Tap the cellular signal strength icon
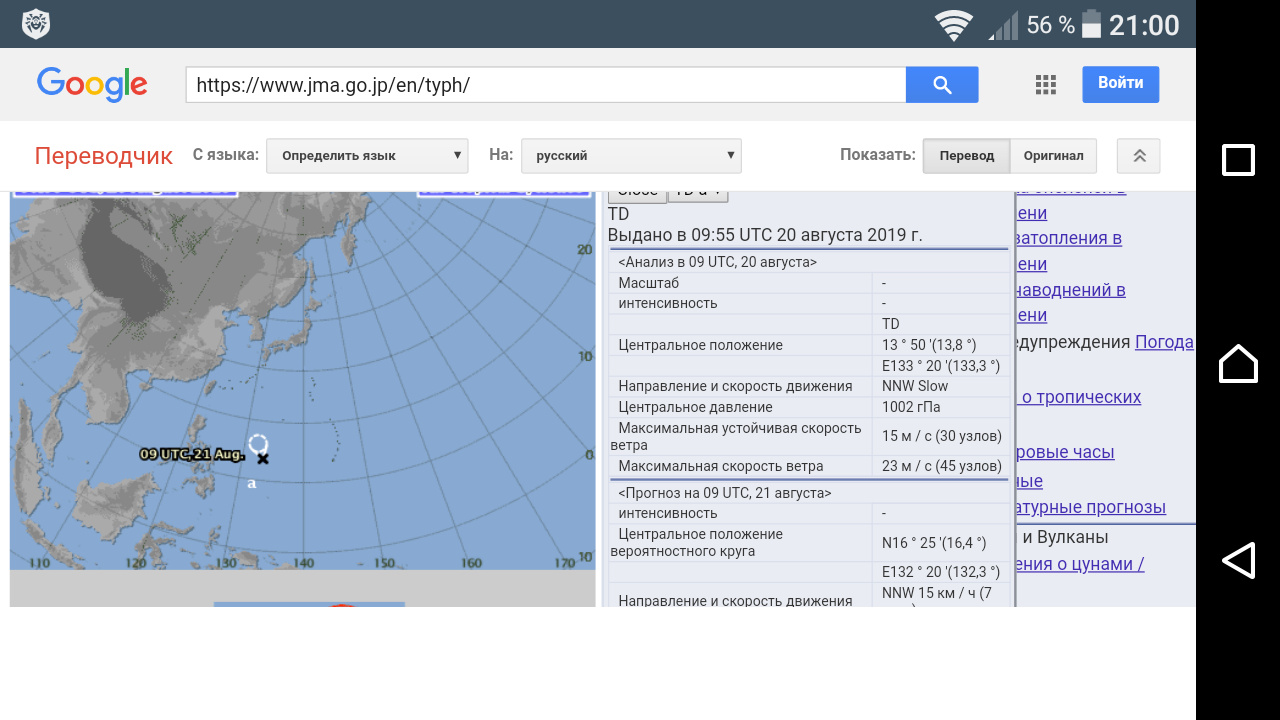Screen dimensions: 1280x720 pos(1003,25)
